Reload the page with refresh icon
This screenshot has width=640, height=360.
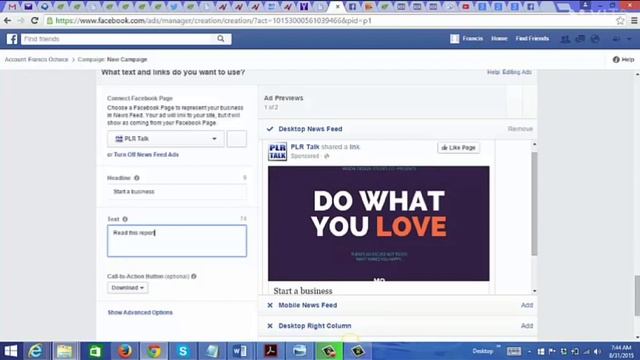point(35,20)
